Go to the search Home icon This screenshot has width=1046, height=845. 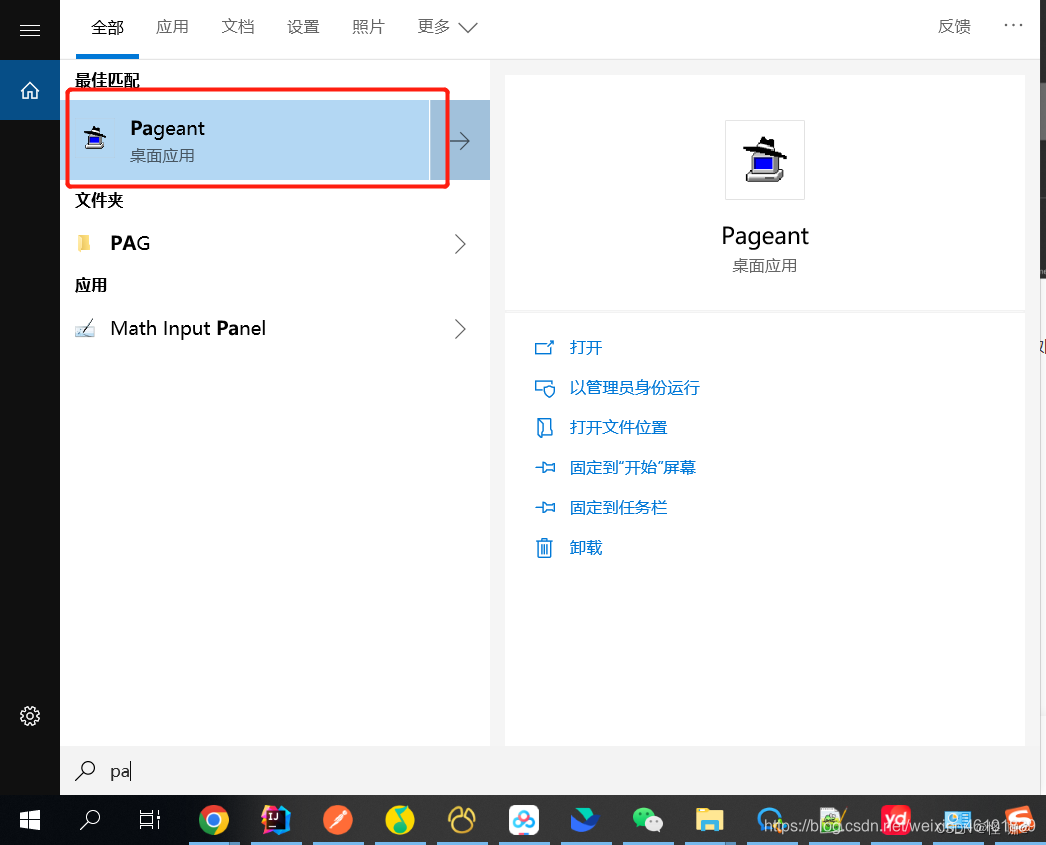(x=29, y=90)
